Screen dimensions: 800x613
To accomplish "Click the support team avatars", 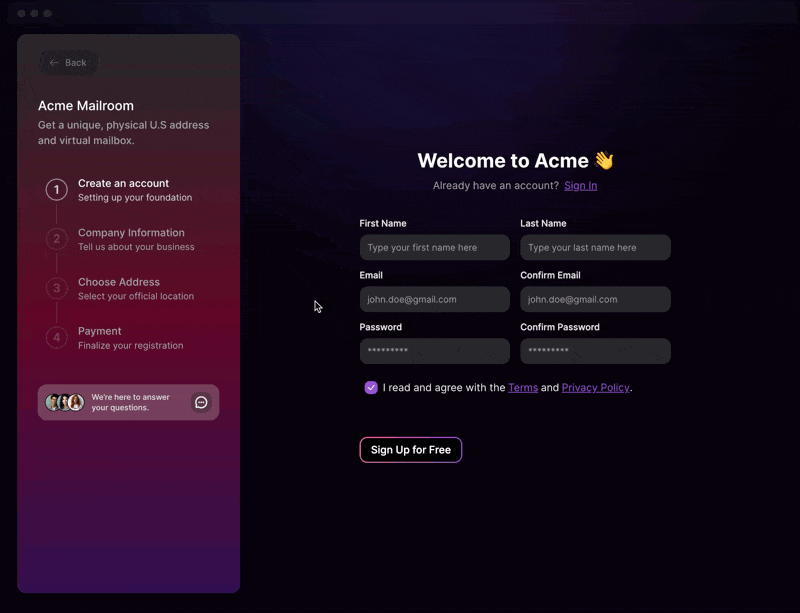I will (x=65, y=402).
